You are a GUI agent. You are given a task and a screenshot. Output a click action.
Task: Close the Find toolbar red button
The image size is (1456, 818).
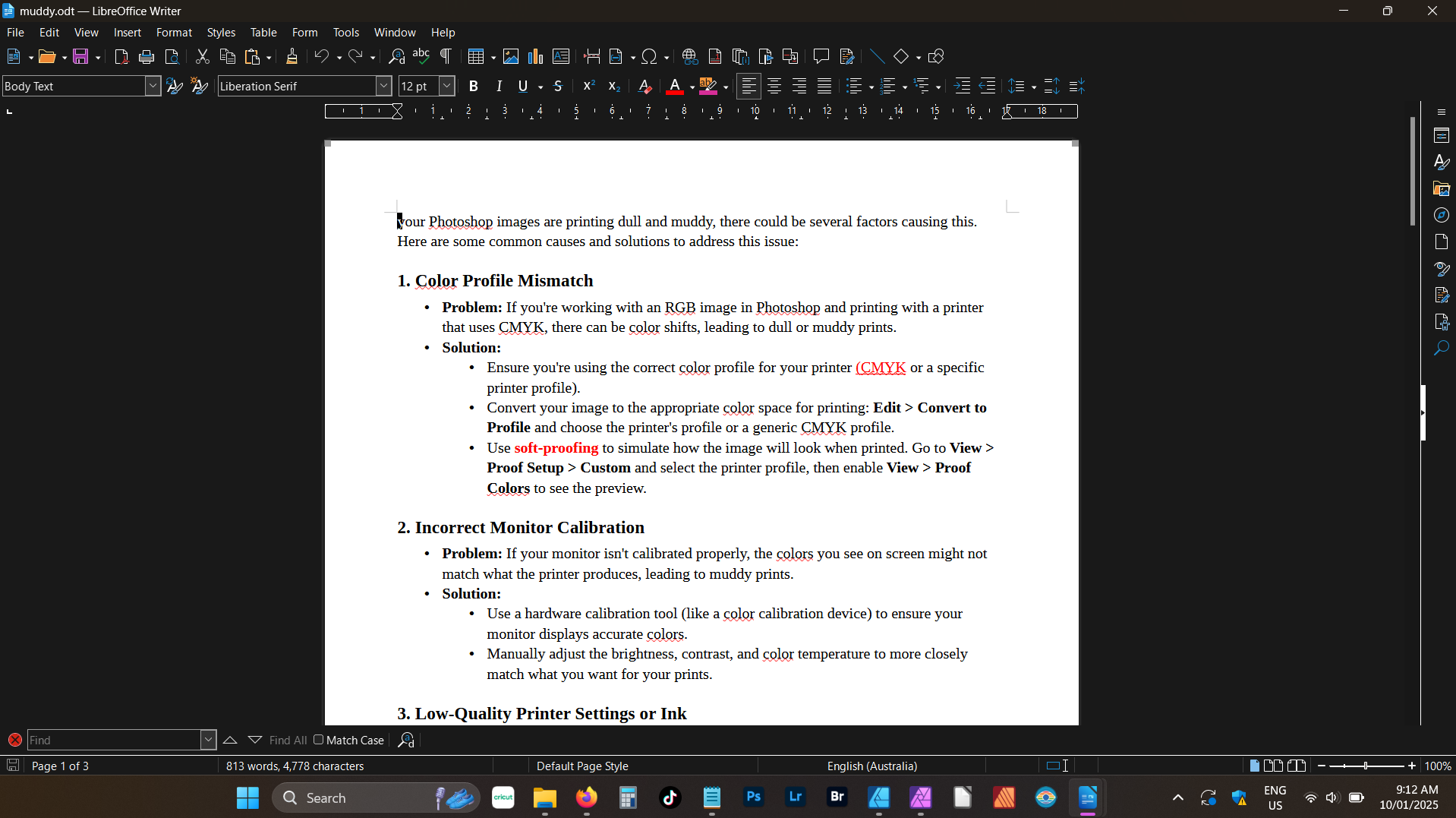point(14,741)
